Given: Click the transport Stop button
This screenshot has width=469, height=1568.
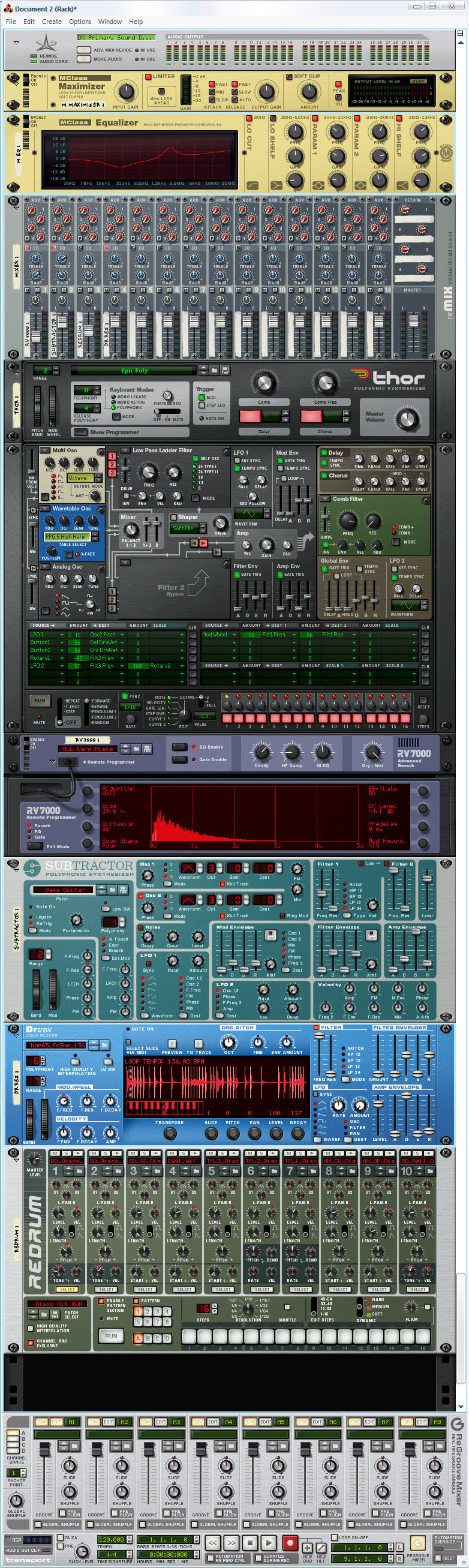Looking at the screenshot, I should click(249, 1542).
